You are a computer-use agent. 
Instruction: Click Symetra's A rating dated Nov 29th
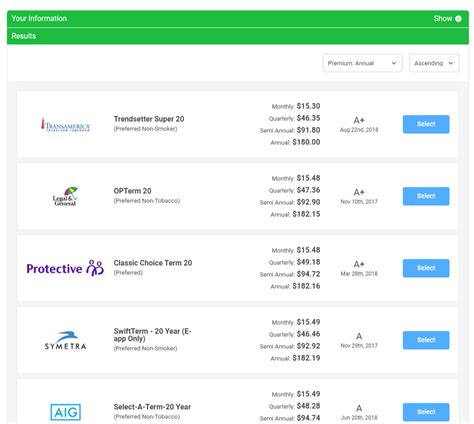tap(359, 336)
